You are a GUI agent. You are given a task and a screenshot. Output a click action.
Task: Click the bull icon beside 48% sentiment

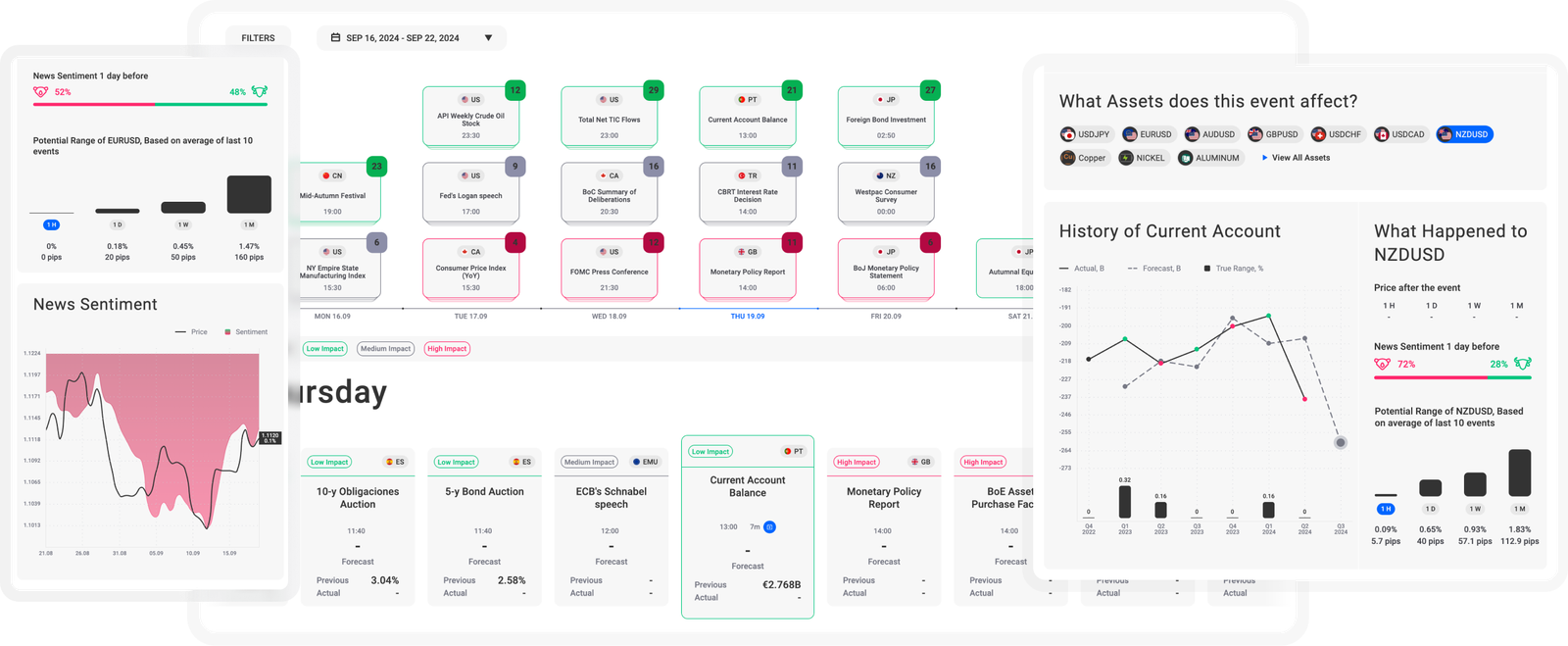[x=260, y=92]
